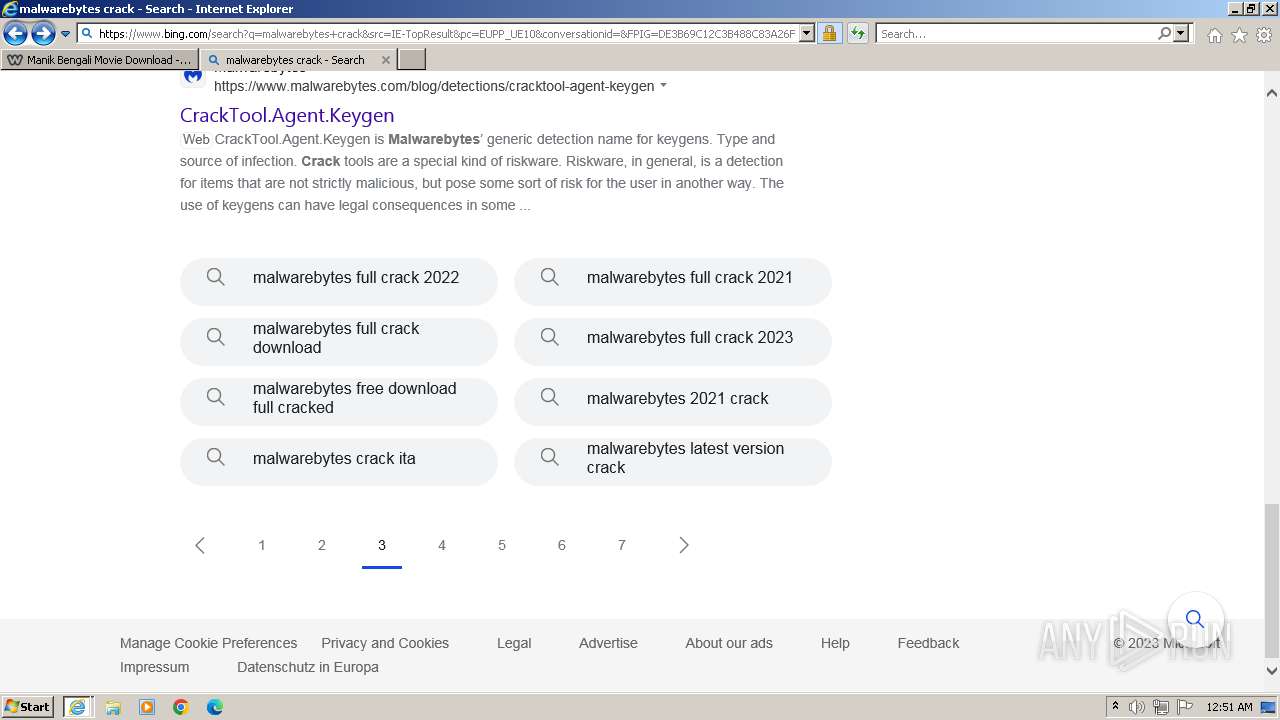Open Impressum footer link
This screenshot has height=720, width=1280.
click(154, 667)
